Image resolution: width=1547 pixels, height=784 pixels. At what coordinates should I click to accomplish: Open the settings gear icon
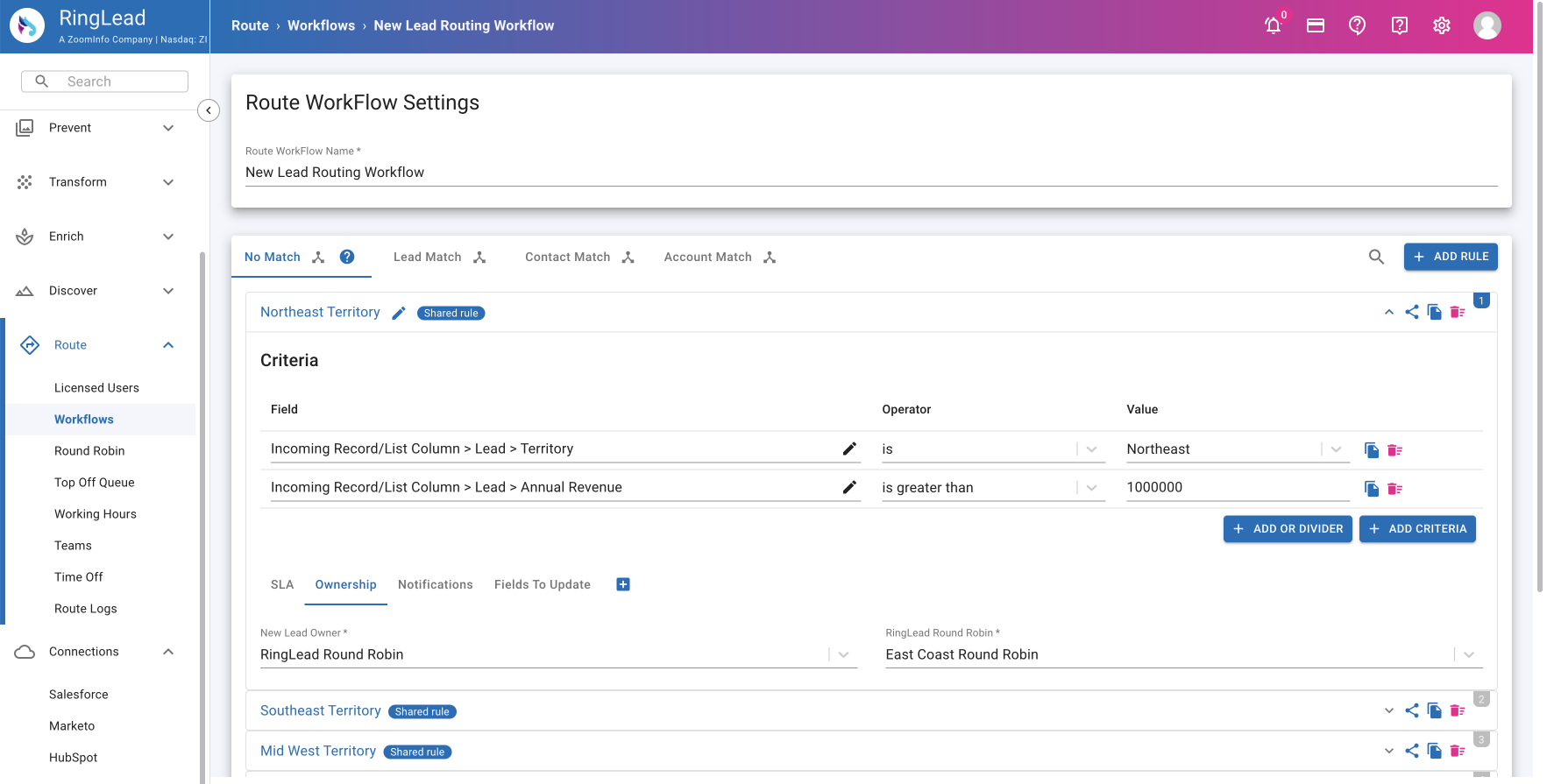[1441, 26]
